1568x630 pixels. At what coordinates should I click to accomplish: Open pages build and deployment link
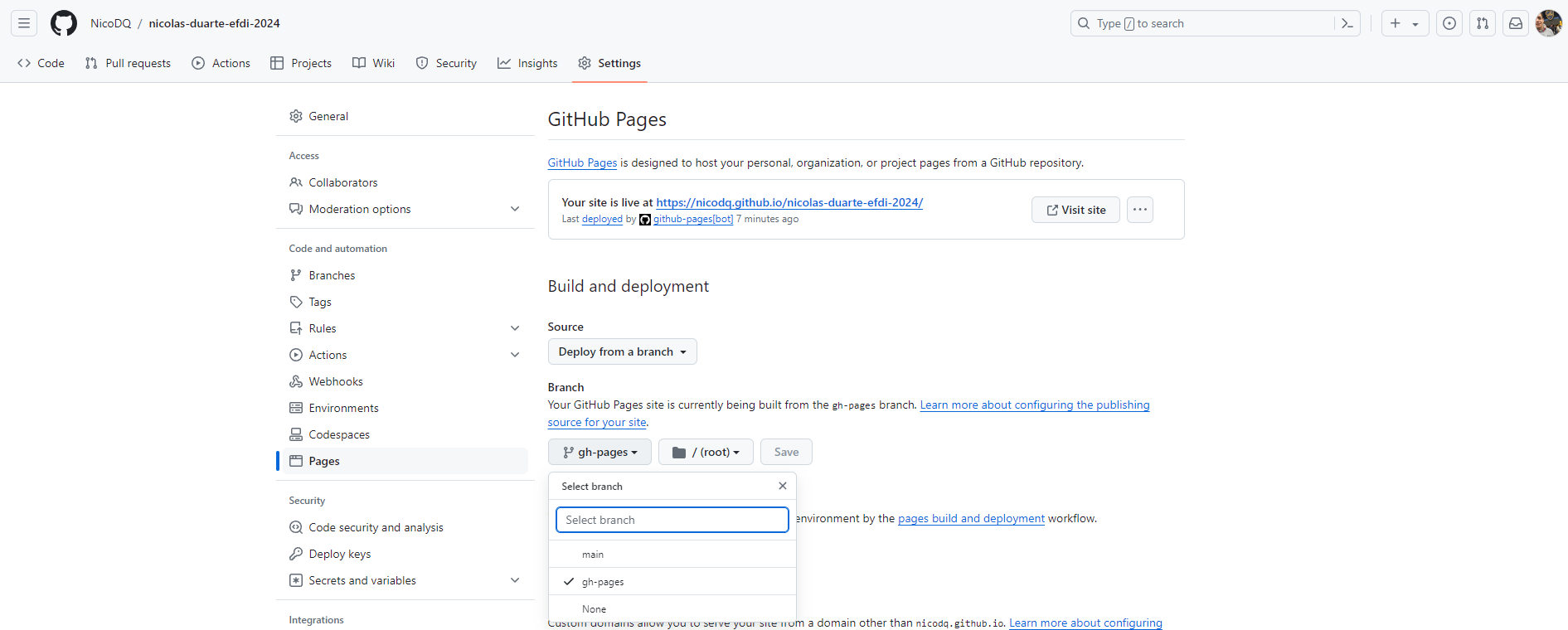pos(971,518)
